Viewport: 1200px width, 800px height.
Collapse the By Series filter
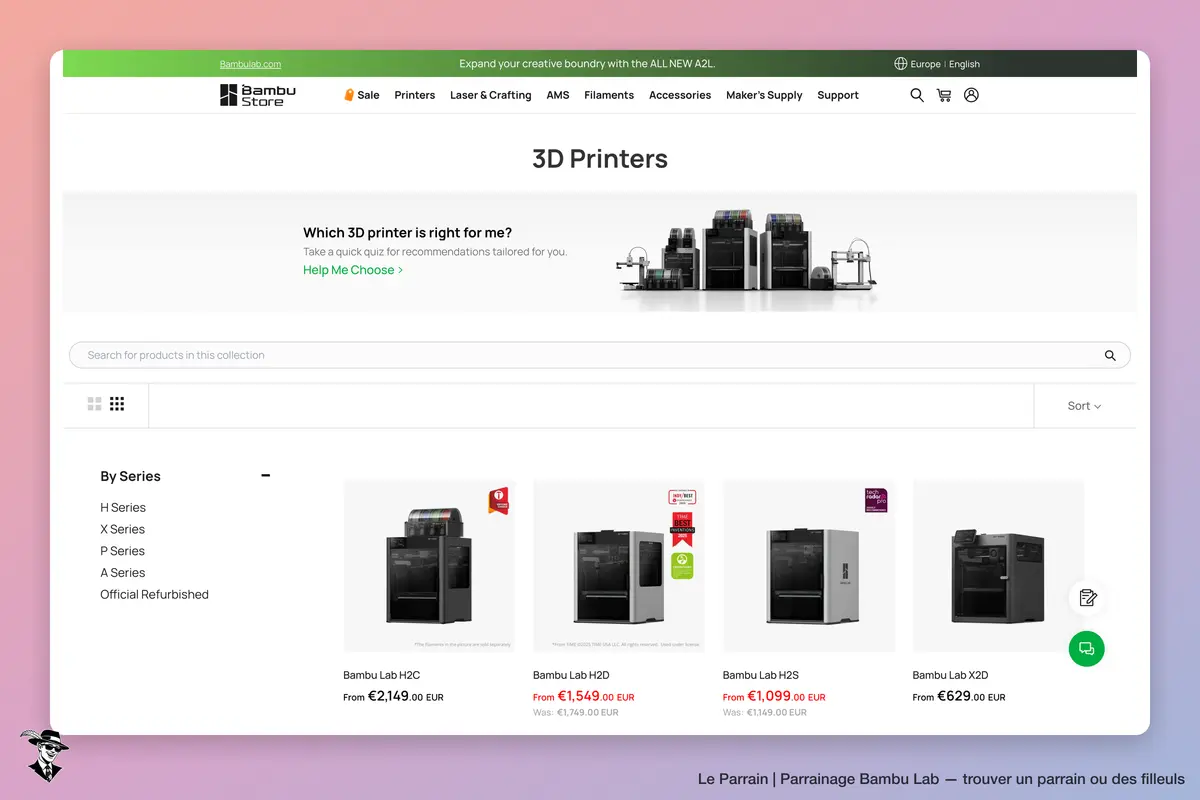tap(265, 476)
